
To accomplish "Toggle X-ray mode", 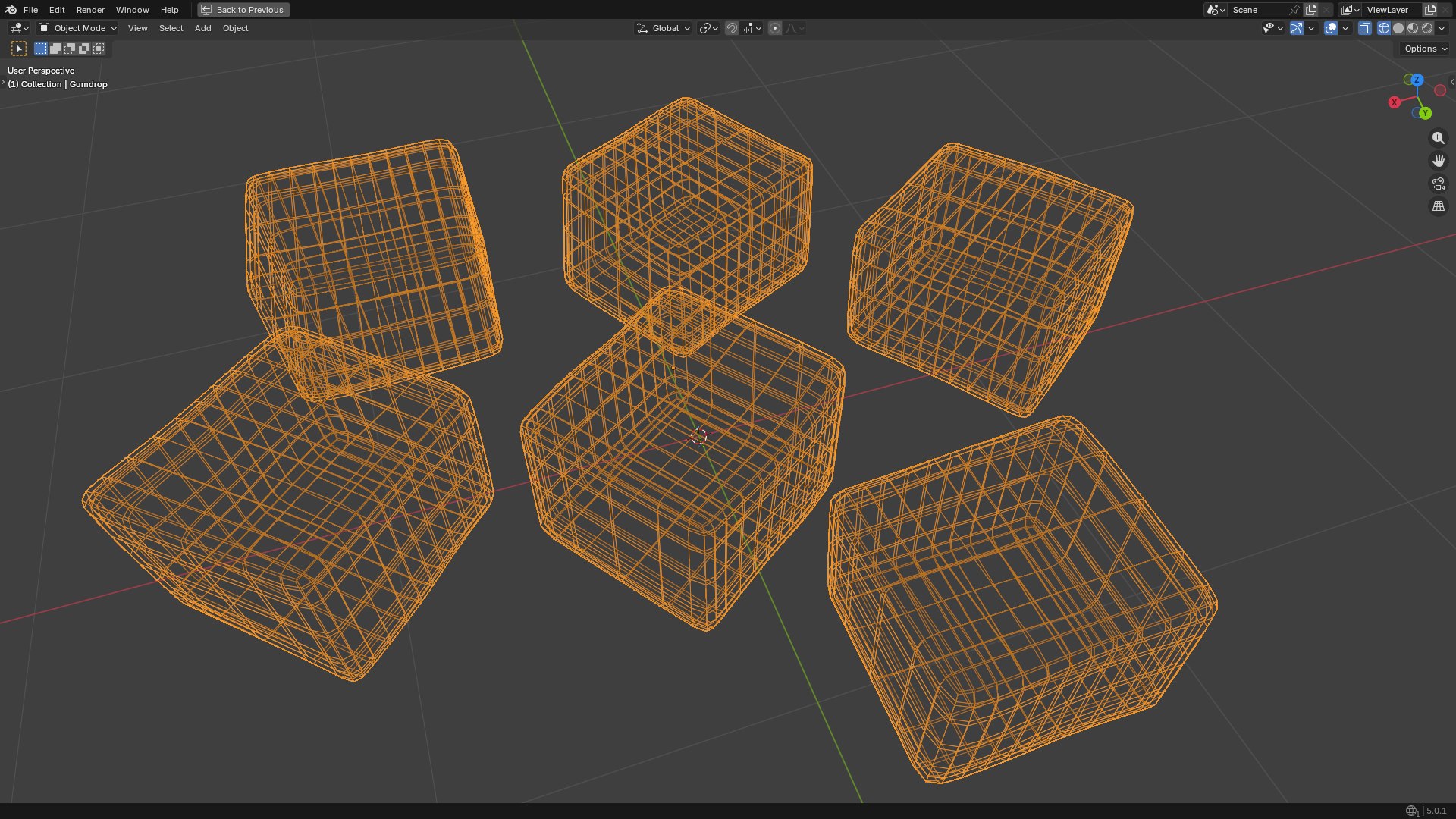I will pyautogui.click(x=1365, y=28).
